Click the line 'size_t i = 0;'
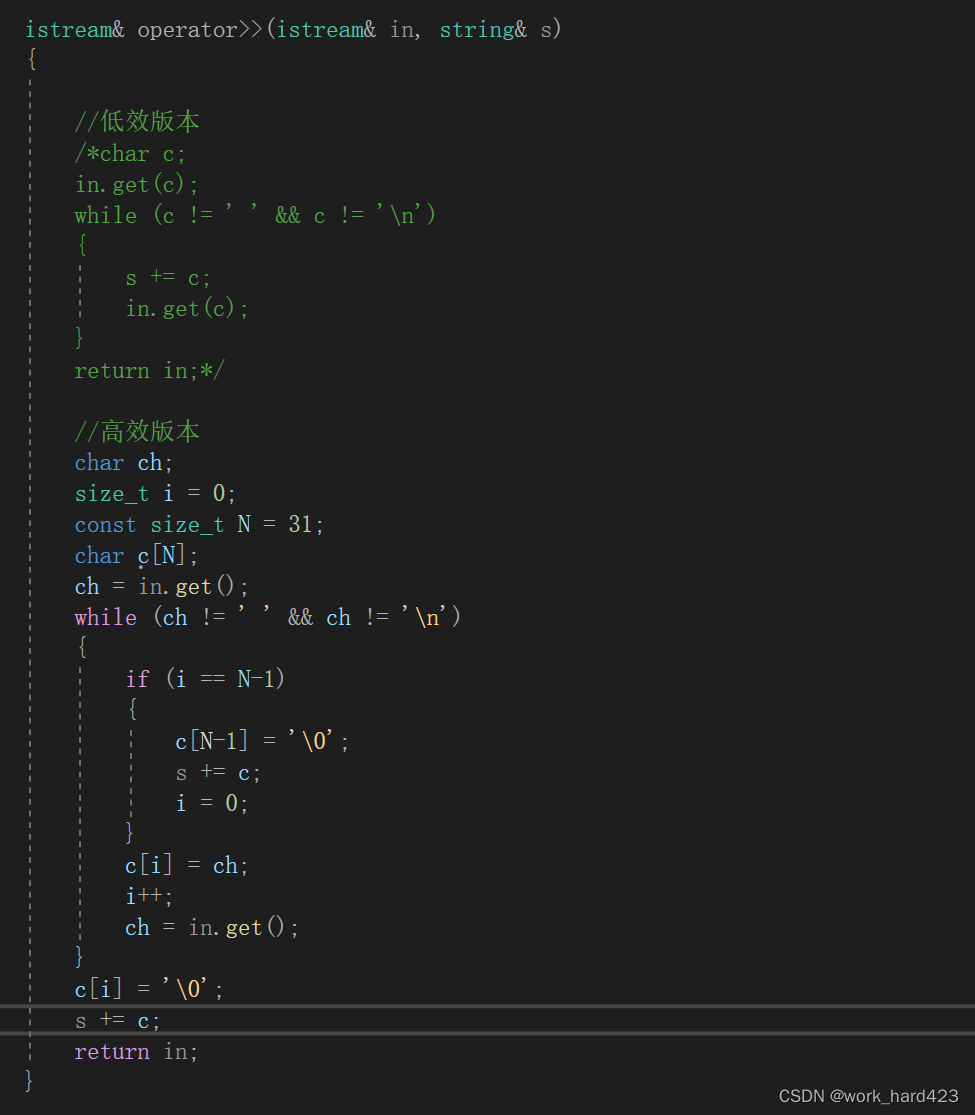This screenshot has width=975, height=1115. click(155, 494)
